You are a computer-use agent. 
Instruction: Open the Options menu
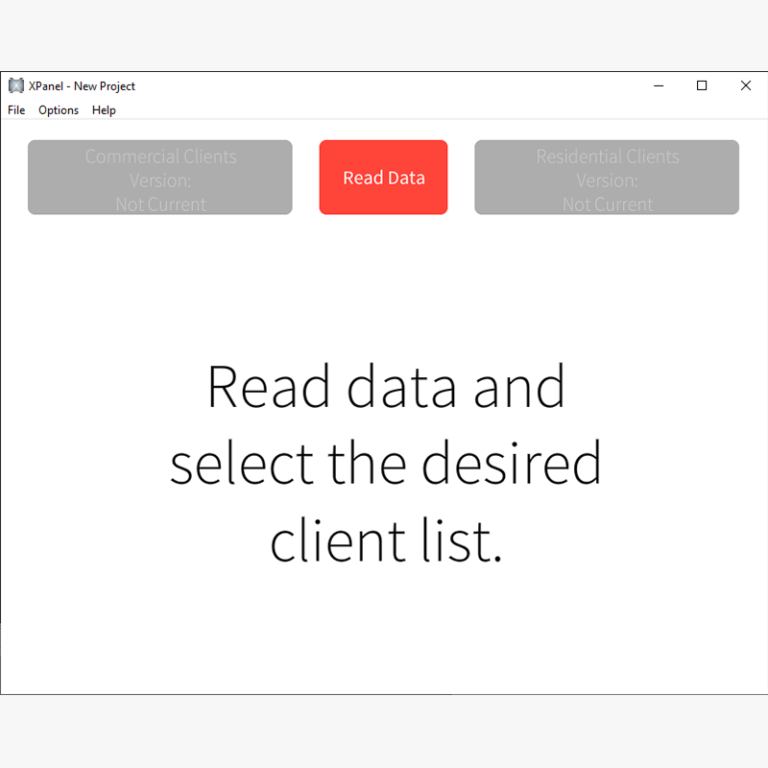(x=58, y=110)
